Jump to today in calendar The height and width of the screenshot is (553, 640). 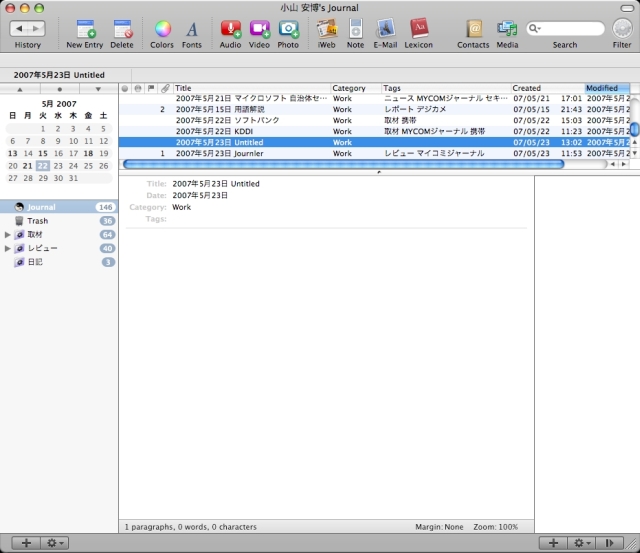pos(60,89)
